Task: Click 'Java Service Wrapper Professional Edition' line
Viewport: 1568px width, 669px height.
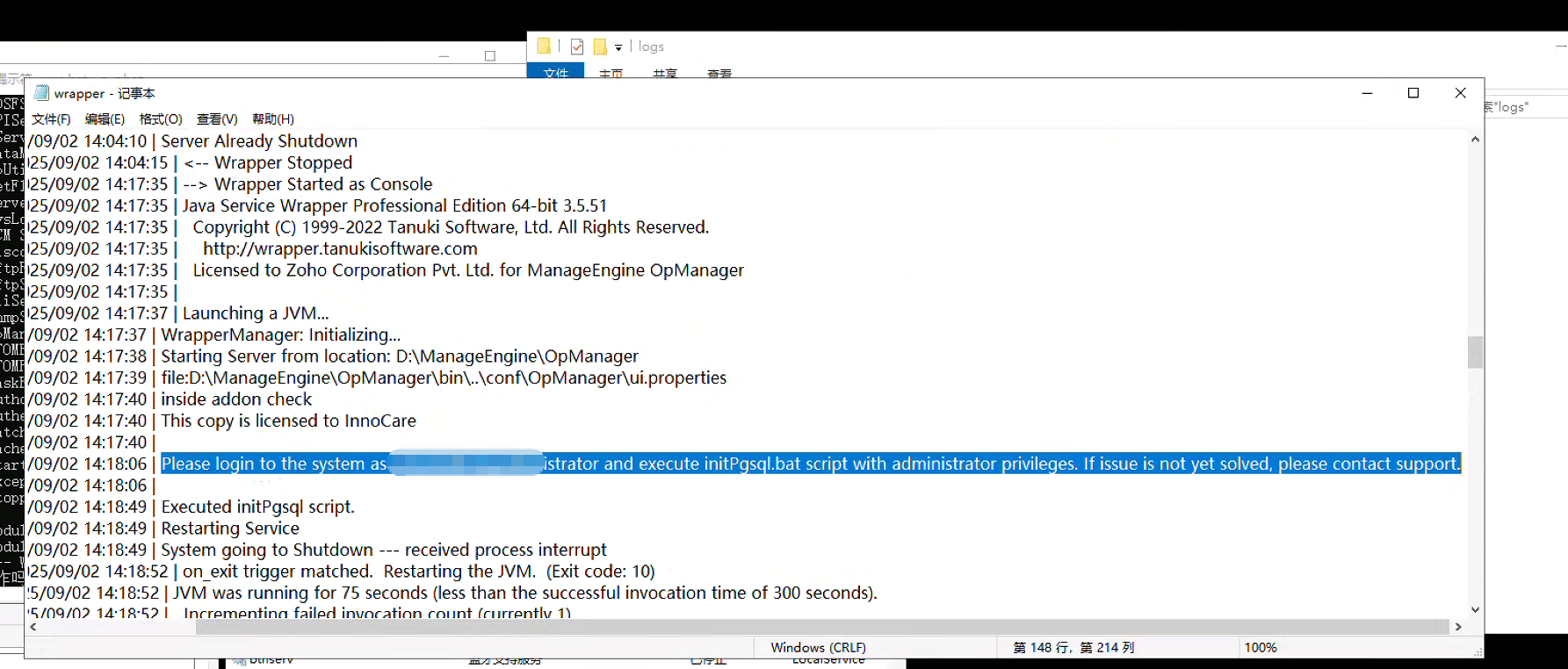Action: pyautogui.click(x=394, y=205)
